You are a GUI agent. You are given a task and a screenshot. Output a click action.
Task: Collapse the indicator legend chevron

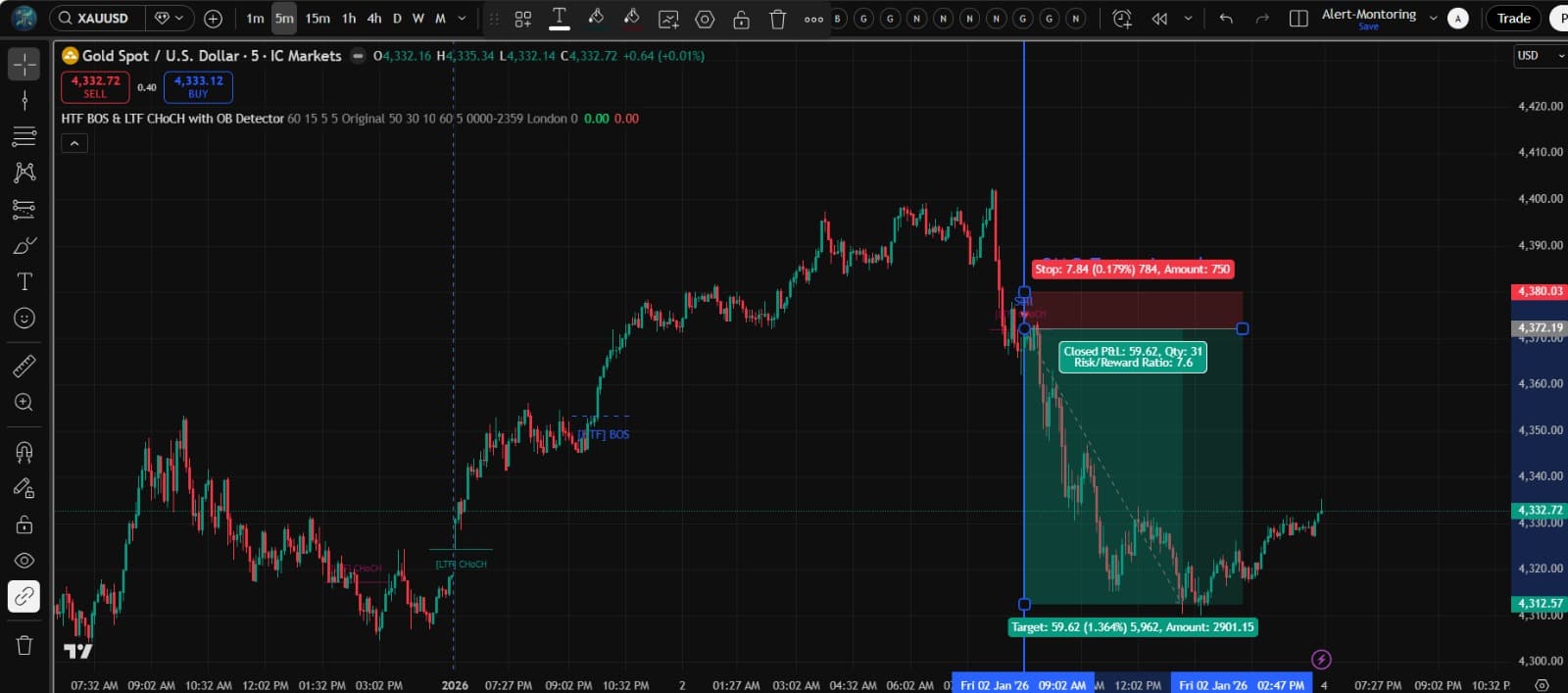74,143
